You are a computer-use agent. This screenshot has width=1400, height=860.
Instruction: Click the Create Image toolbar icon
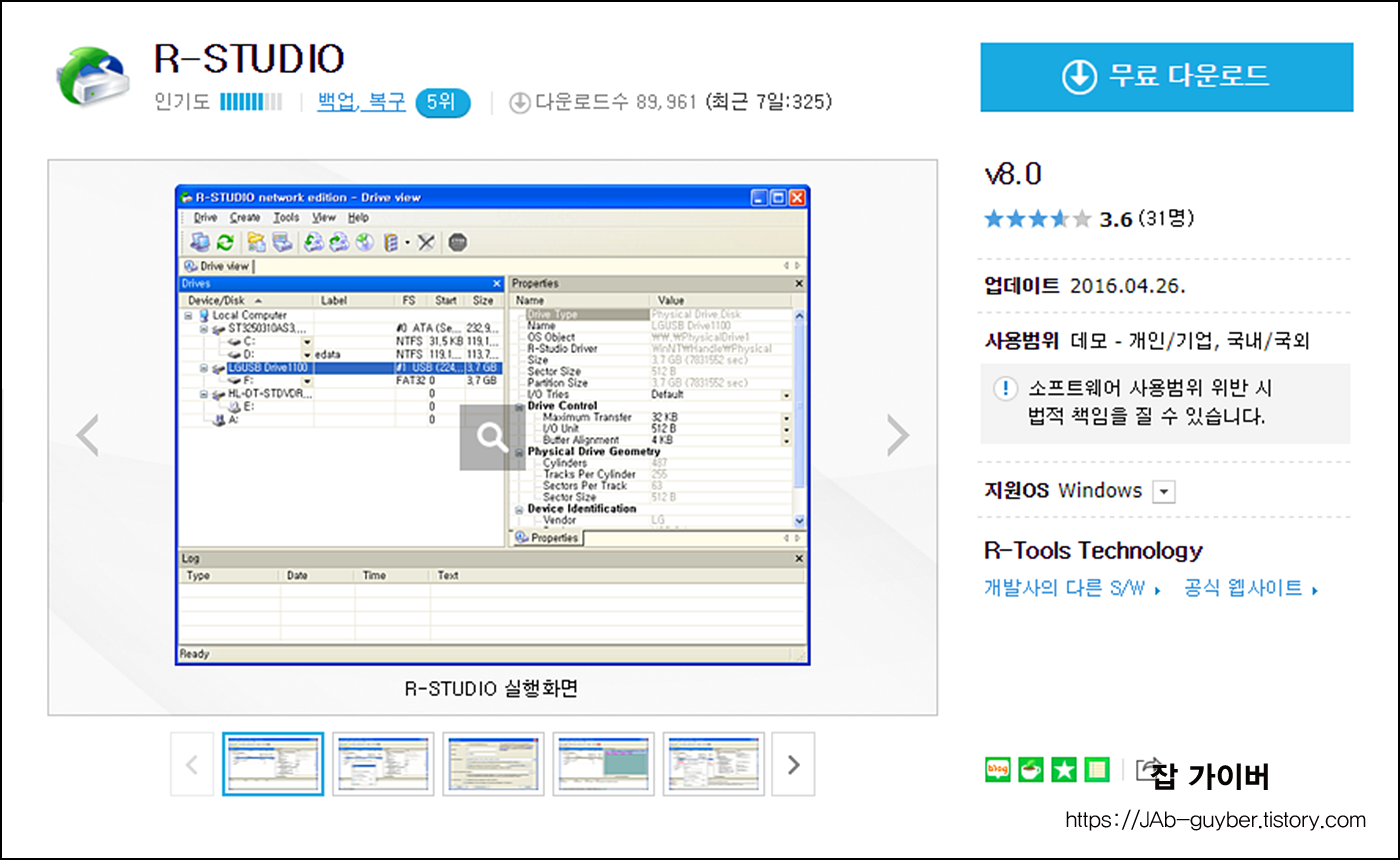click(313, 242)
